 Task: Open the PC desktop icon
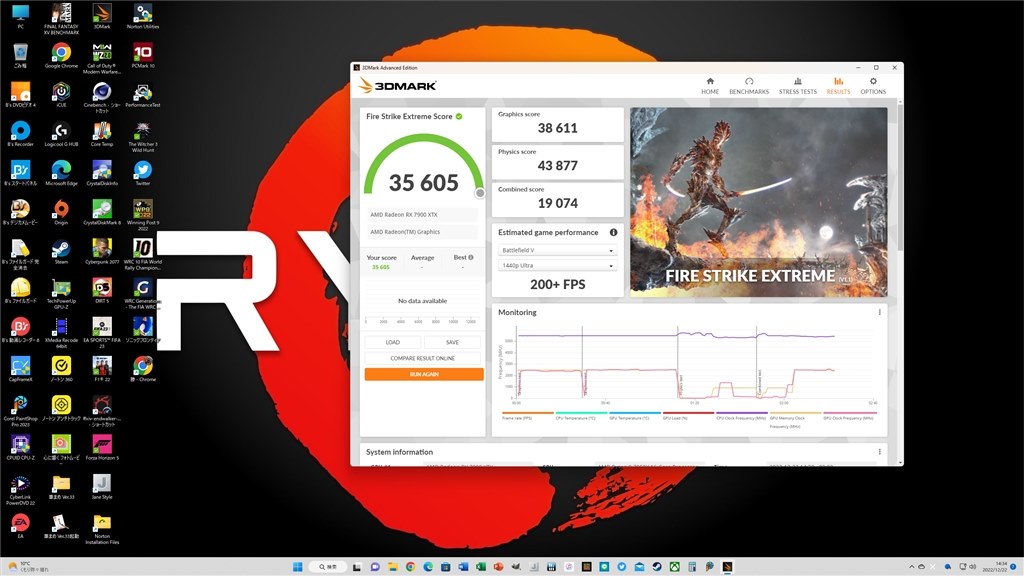click(20, 17)
